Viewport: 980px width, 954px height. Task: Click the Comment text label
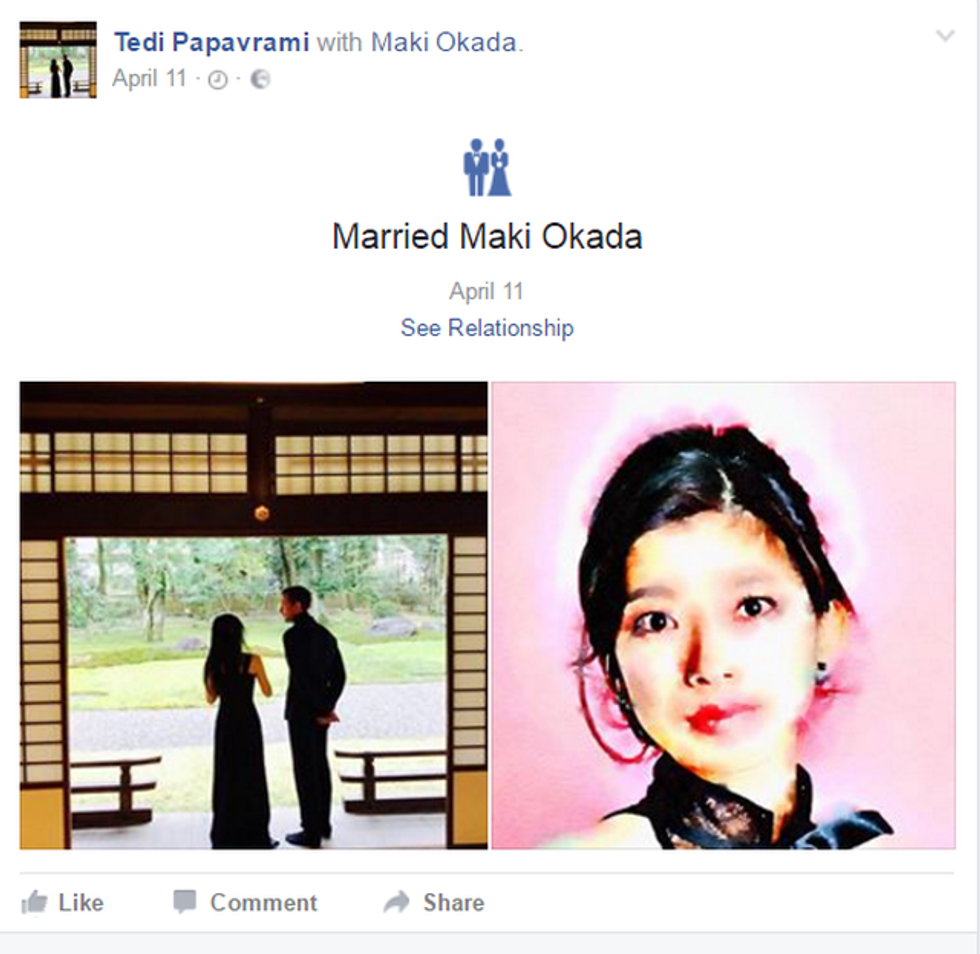coord(264,903)
